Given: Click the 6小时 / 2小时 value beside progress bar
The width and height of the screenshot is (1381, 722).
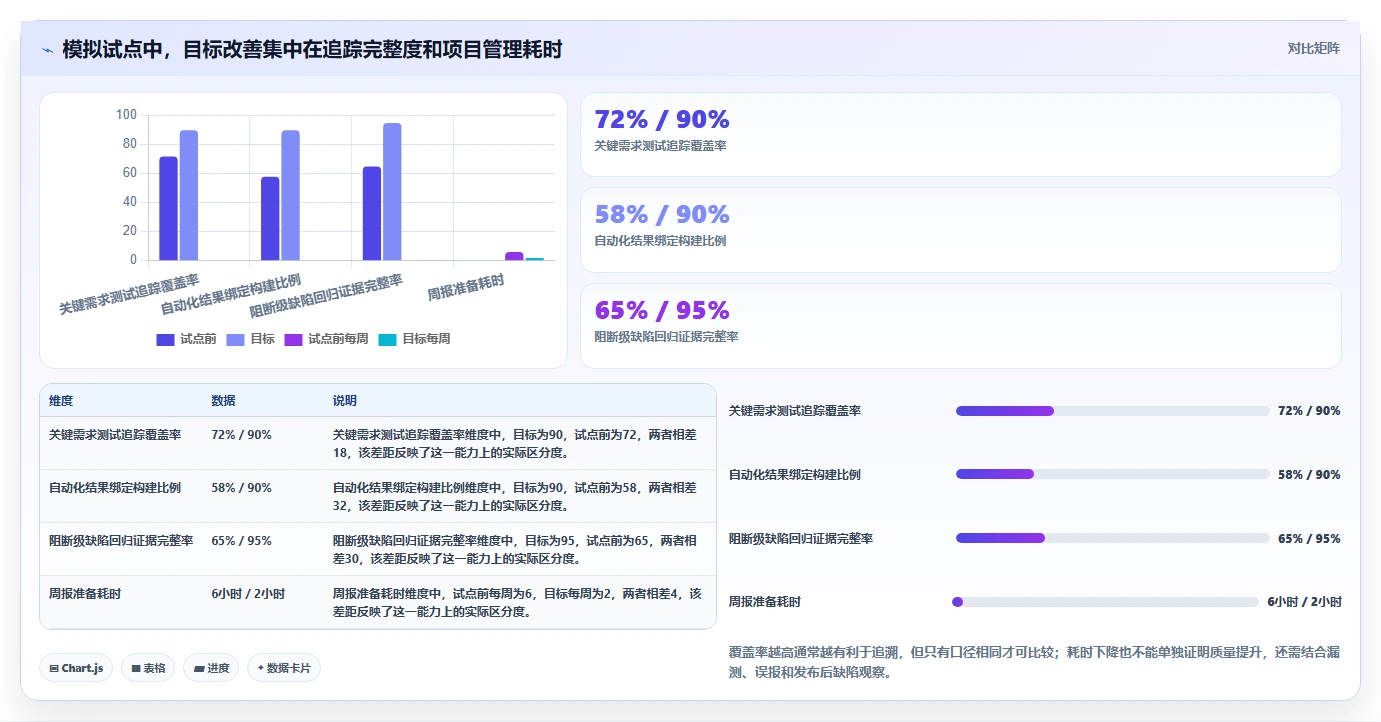Looking at the screenshot, I should pos(1304,602).
